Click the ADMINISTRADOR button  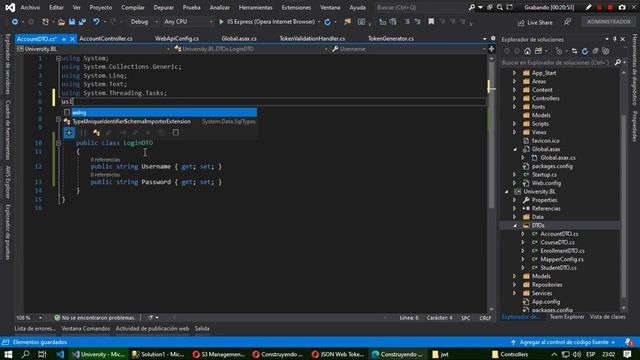coord(609,22)
